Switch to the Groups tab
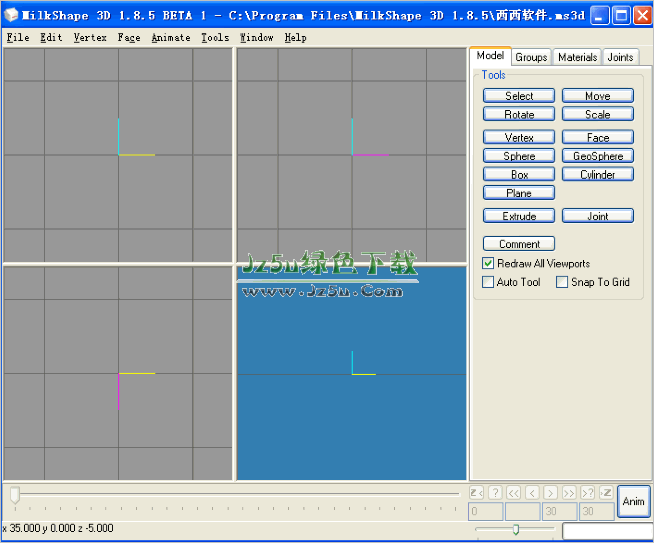 531,57
